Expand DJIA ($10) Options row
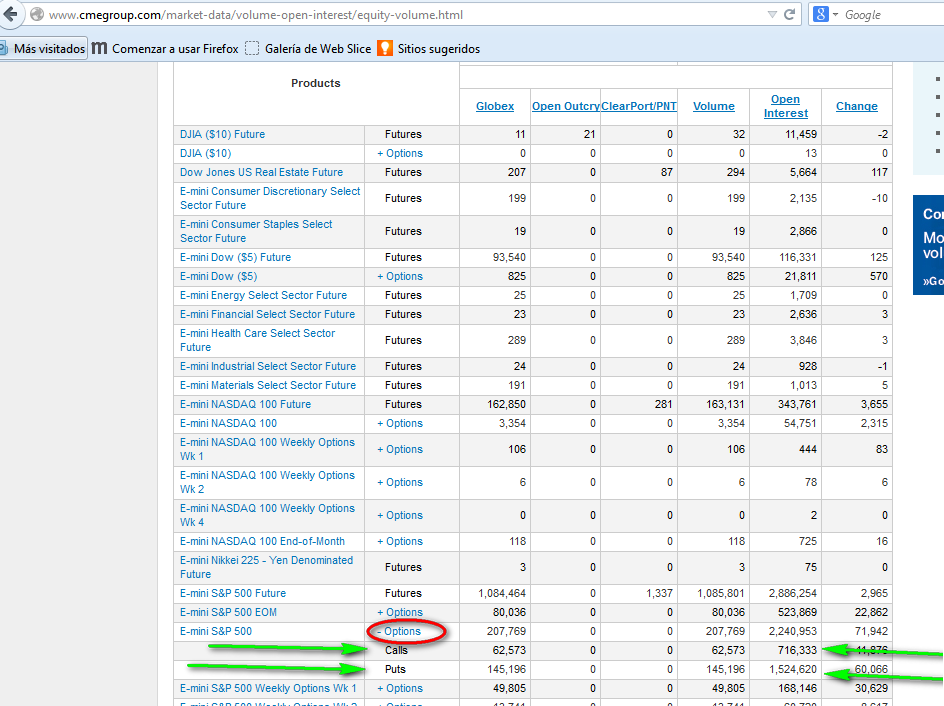This screenshot has height=706, width=944. [x=399, y=153]
